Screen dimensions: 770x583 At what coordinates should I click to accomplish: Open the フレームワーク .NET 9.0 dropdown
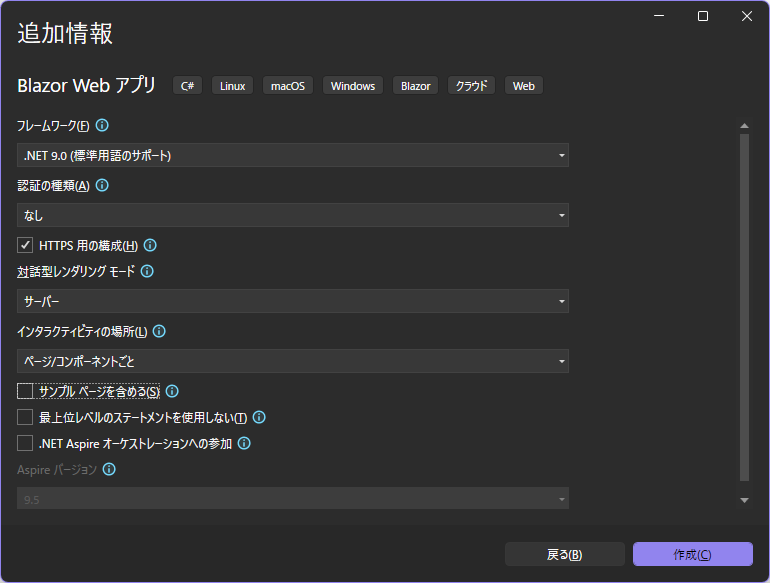pyautogui.click(x=293, y=155)
